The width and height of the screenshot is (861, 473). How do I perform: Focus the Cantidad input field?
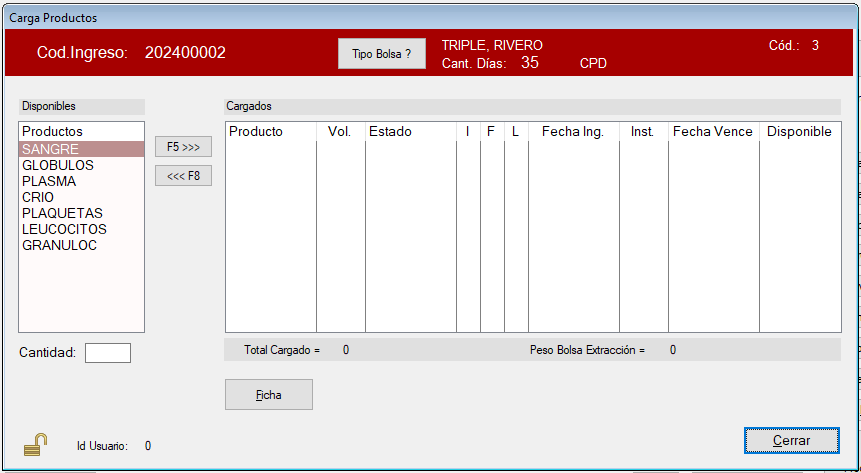(x=108, y=352)
